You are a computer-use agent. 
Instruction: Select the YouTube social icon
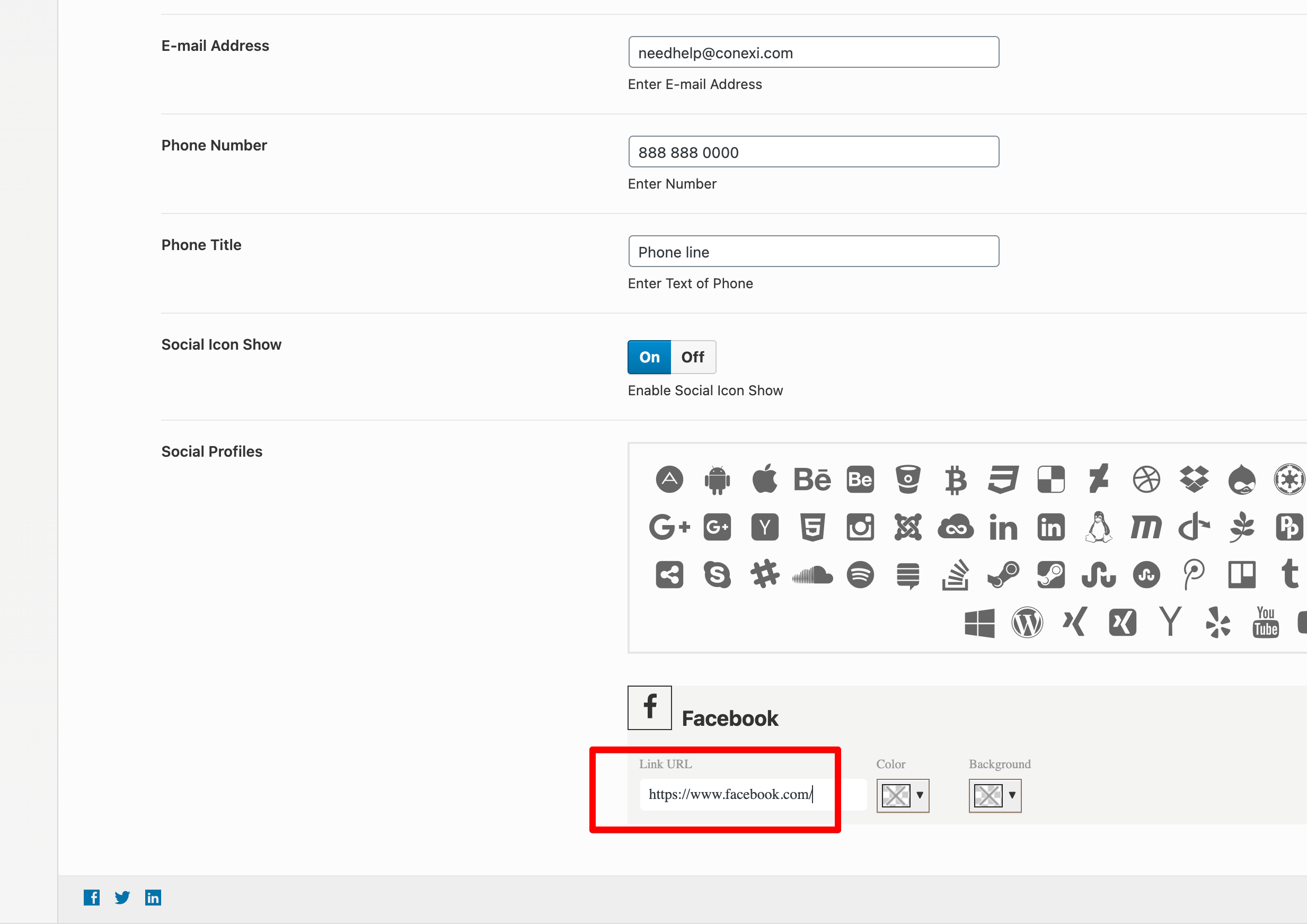[1265, 623]
